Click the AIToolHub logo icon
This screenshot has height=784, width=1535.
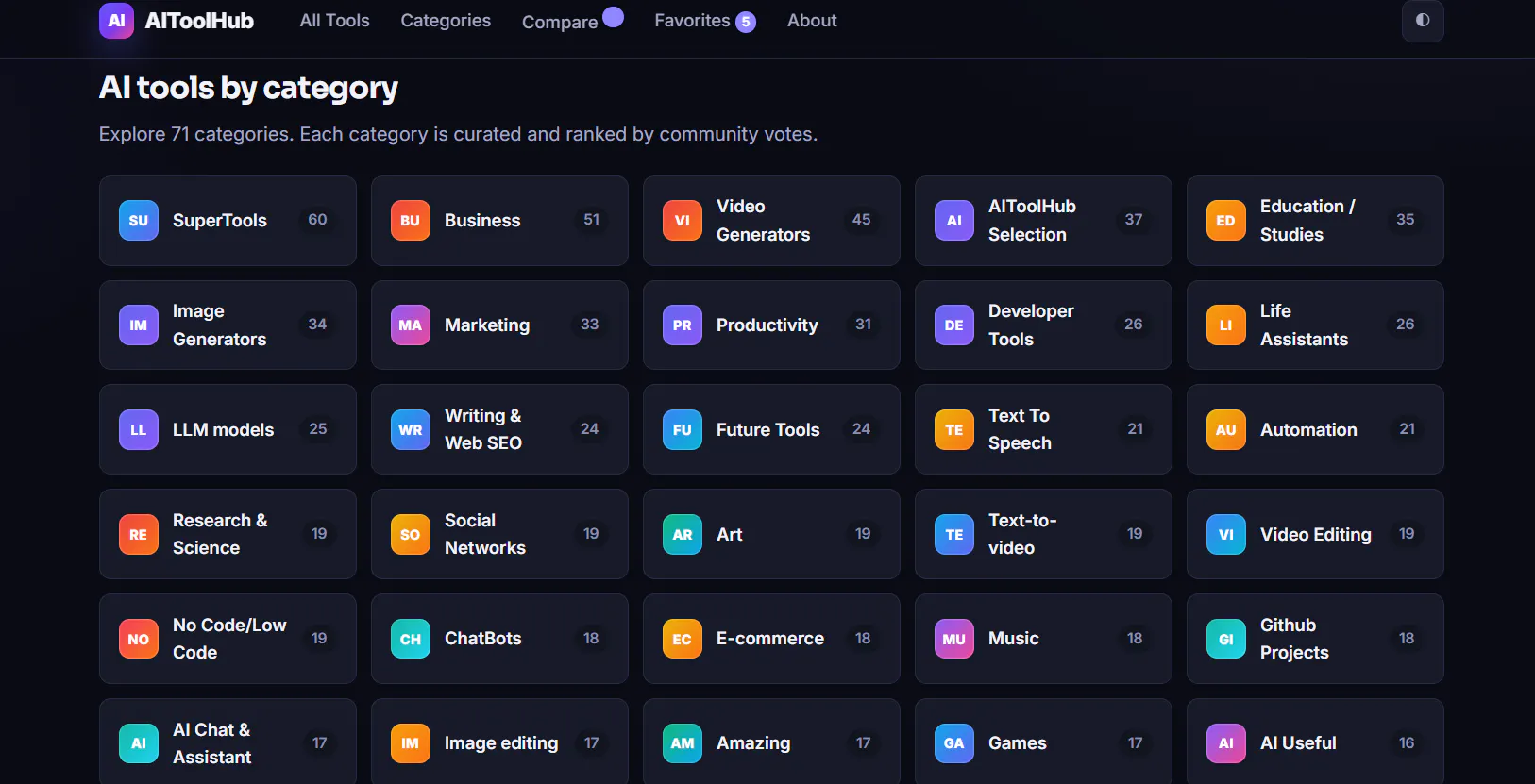click(116, 21)
